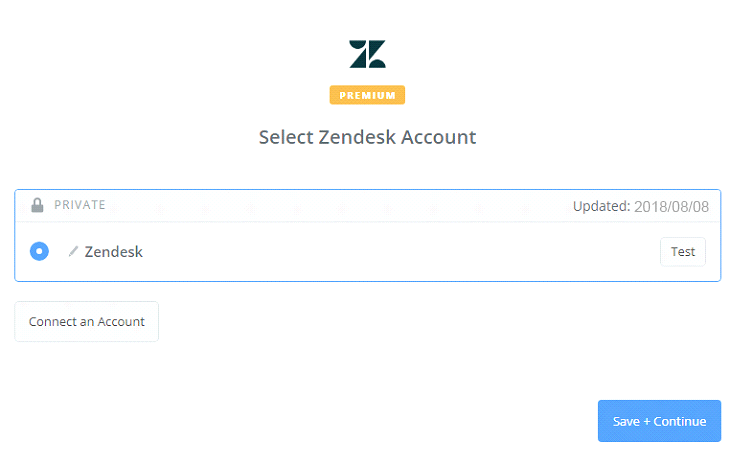Click blank area left of the Zendesk logo
The image size is (730, 465).
tap(200, 54)
